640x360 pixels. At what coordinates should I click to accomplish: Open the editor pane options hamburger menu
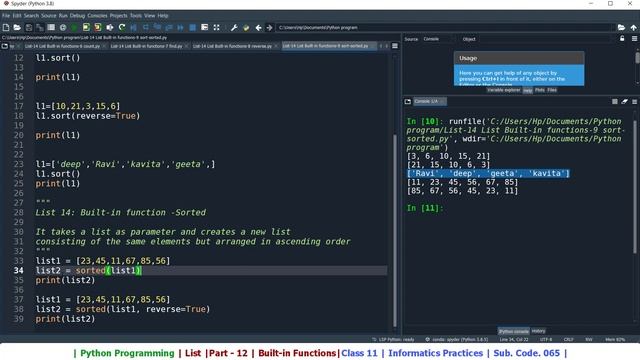395,46
